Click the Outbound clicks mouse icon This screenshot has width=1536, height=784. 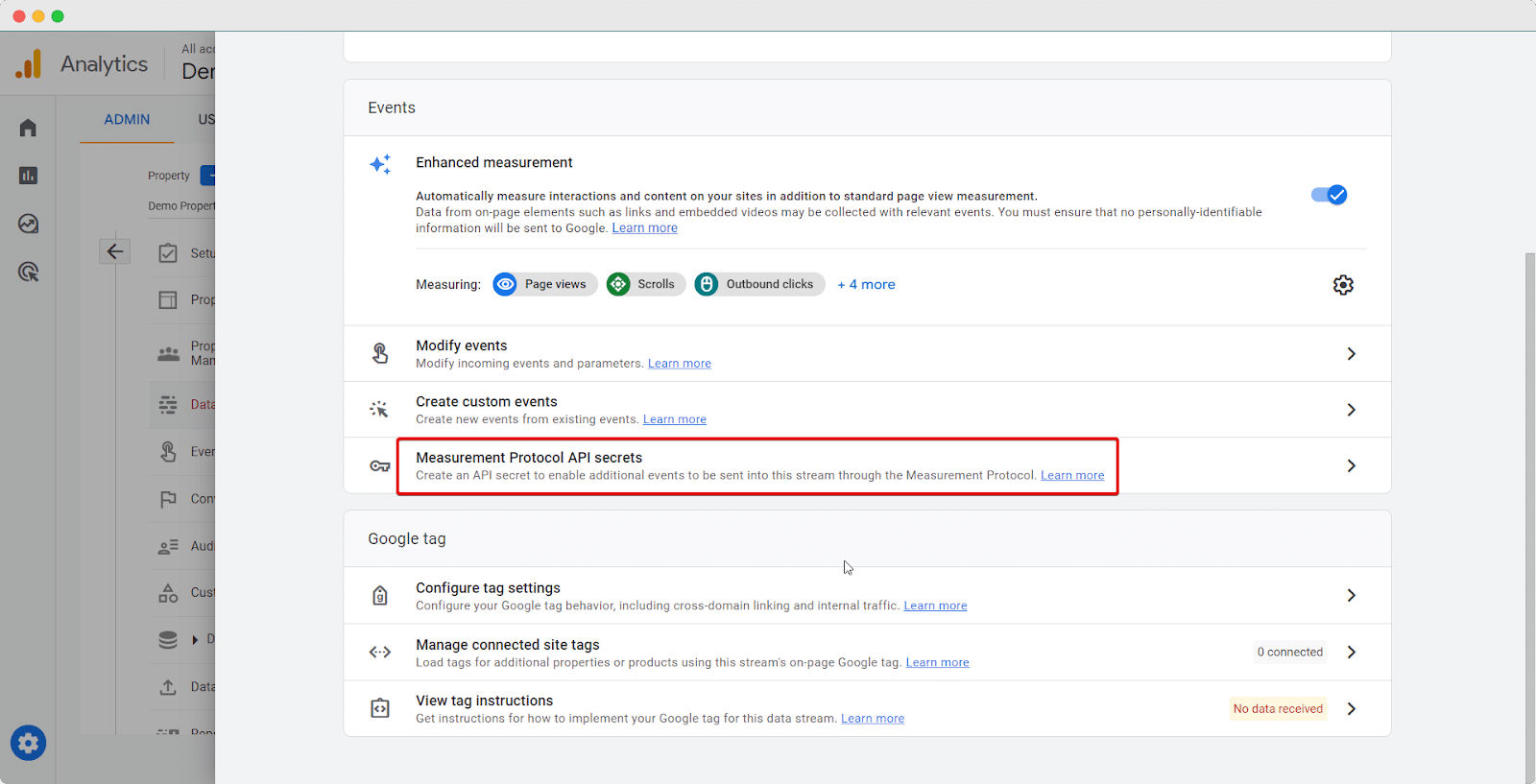click(707, 284)
